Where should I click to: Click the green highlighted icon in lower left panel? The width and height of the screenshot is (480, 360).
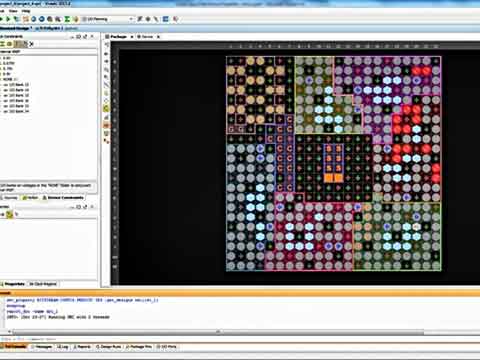tap(9, 214)
